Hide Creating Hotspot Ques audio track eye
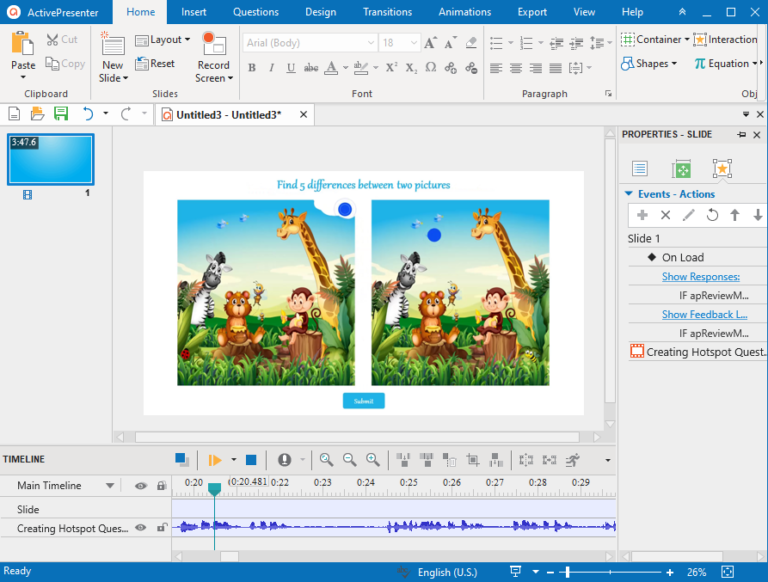Viewport: 768px width, 582px height. 141,528
